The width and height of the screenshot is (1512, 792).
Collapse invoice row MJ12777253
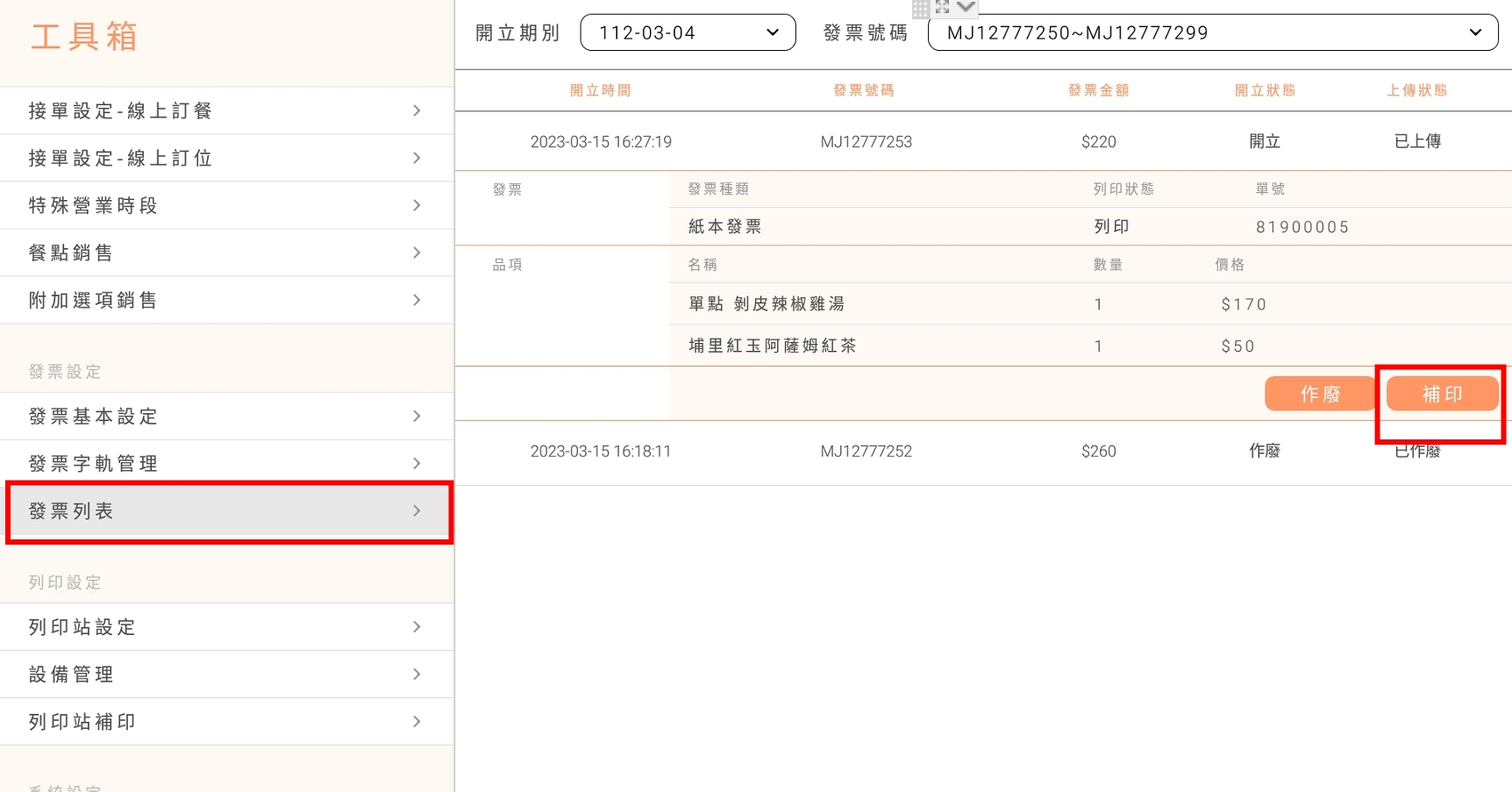click(x=866, y=142)
